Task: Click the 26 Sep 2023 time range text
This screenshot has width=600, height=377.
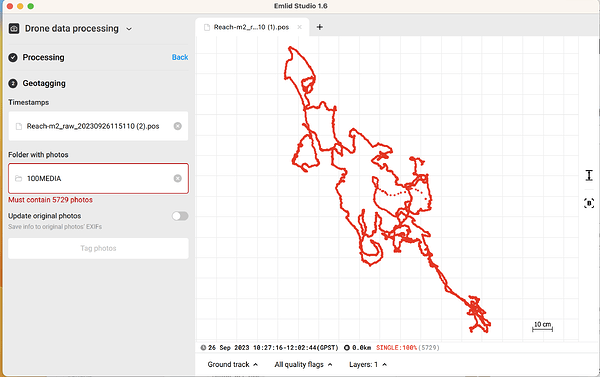Action: tap(274, 348)
